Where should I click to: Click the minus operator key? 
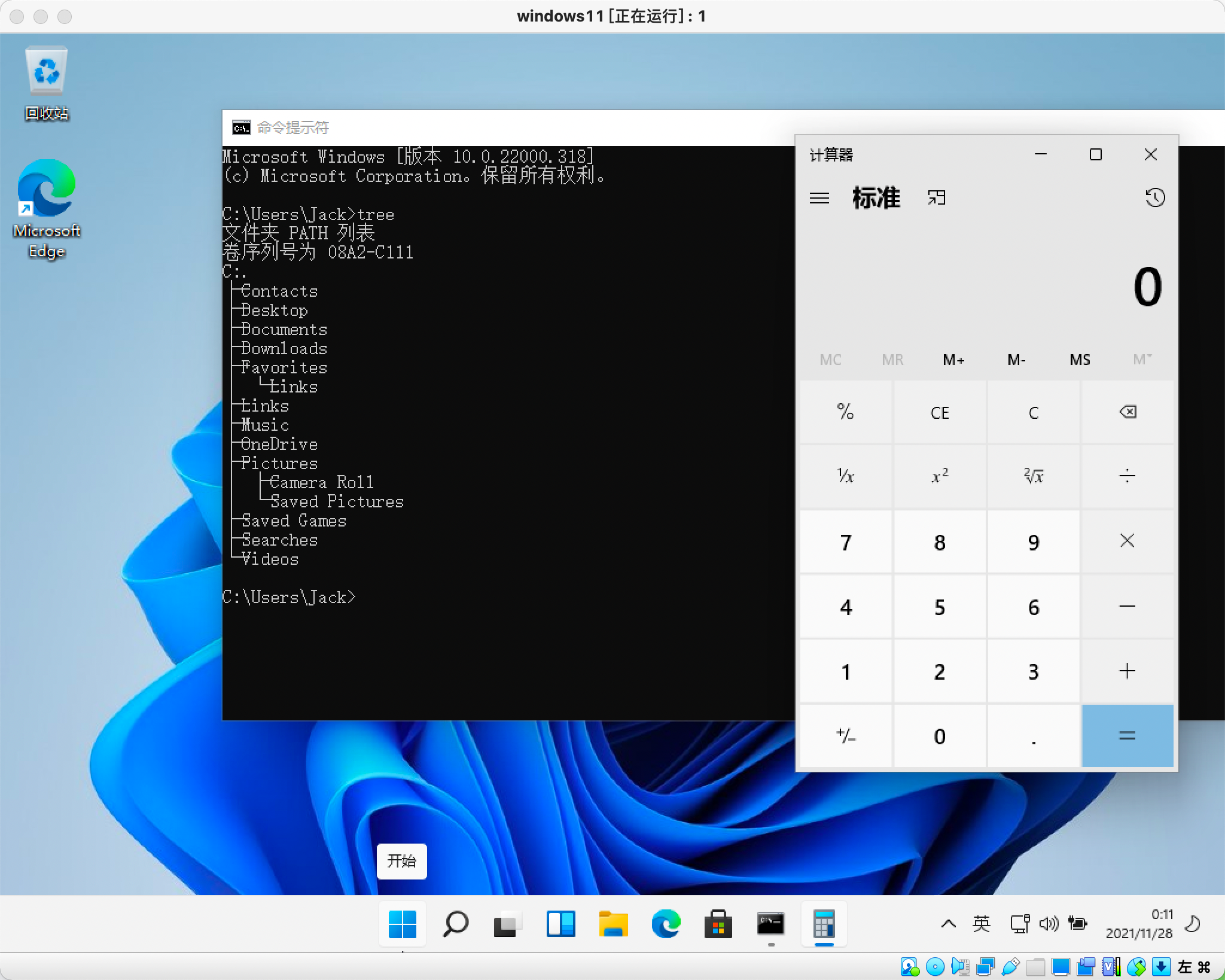click(x=1128, y=607)
